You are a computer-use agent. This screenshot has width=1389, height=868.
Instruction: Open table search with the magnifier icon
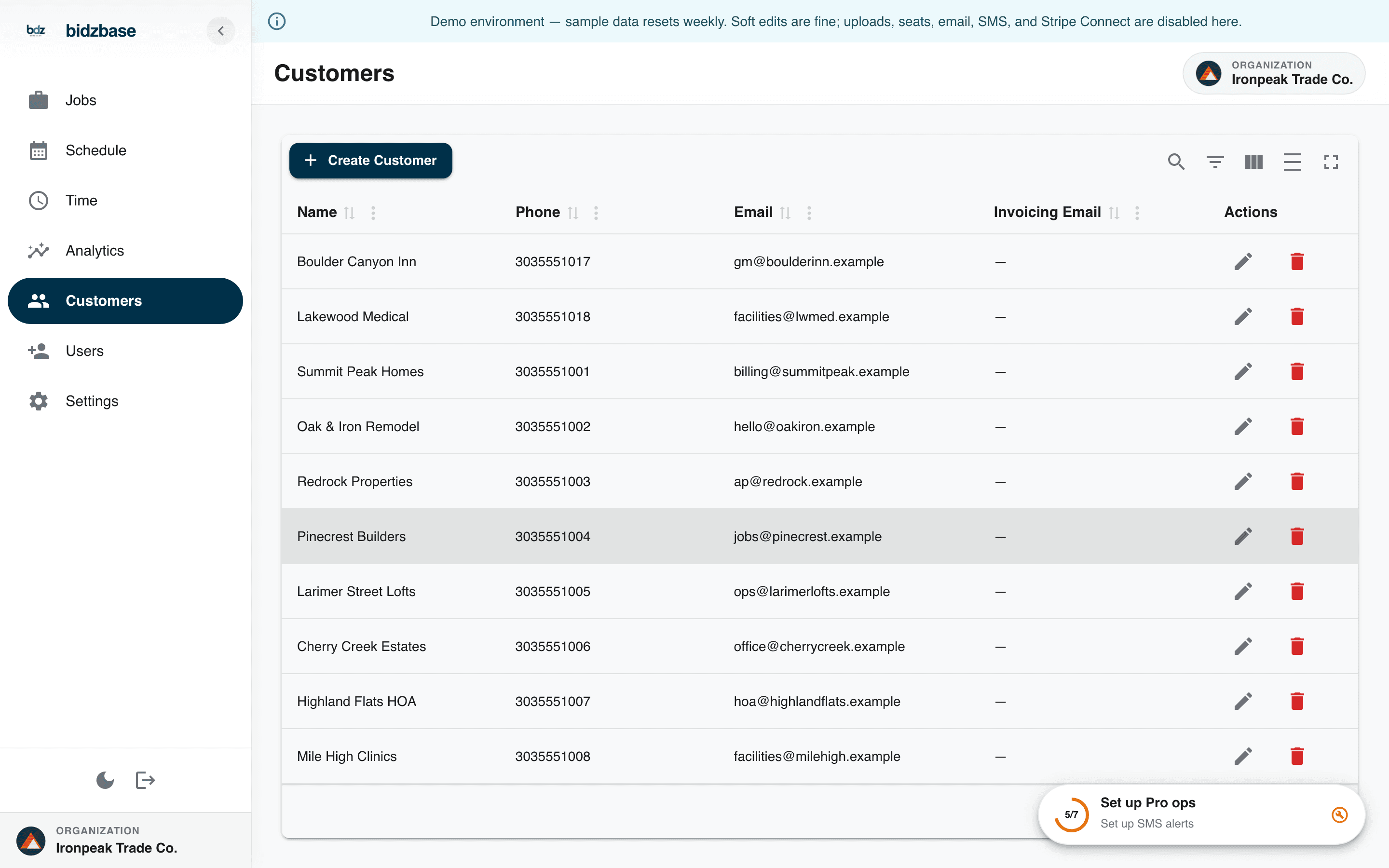[1176, 162]
